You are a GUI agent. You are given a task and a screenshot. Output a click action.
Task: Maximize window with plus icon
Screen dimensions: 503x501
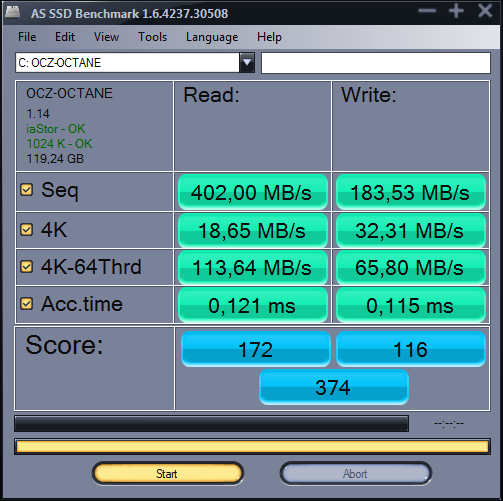click(456, 11)
